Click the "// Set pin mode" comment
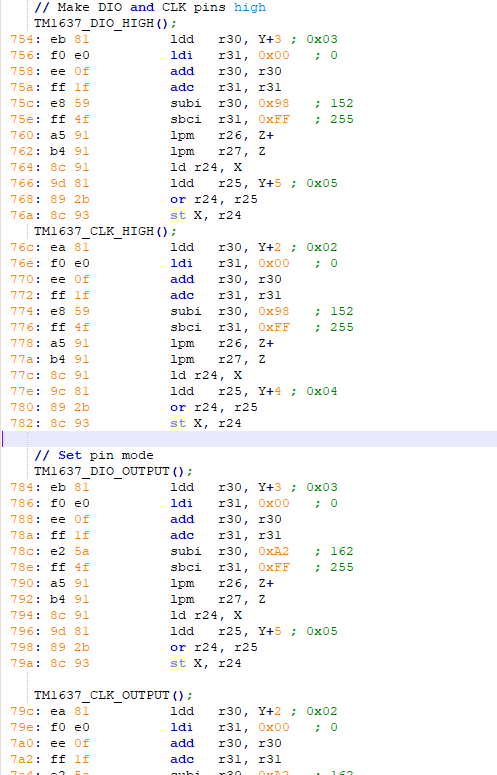The height and width of the screenshot is (775, 497). tap(94, 455)
